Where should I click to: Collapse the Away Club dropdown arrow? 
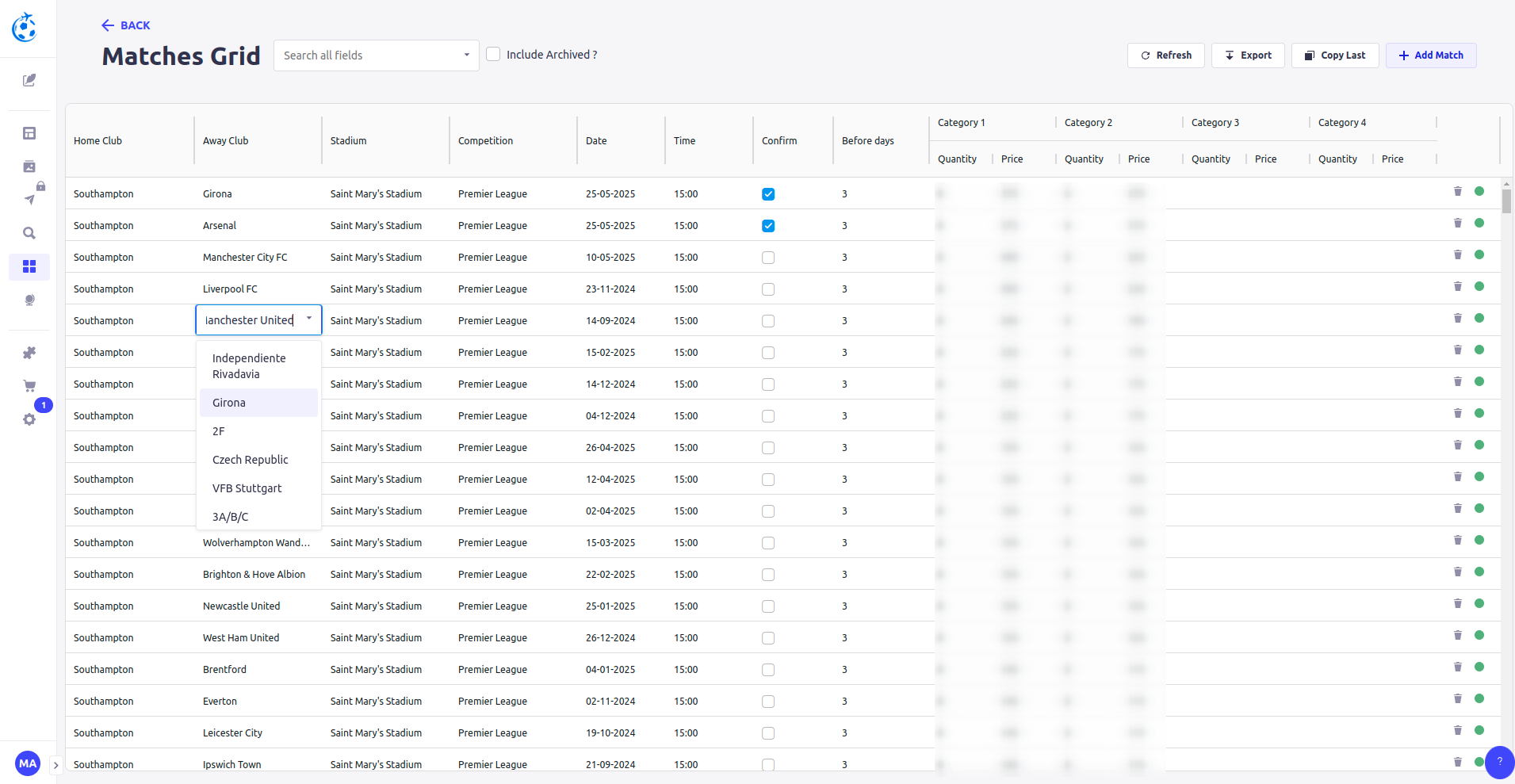[309, 319]
